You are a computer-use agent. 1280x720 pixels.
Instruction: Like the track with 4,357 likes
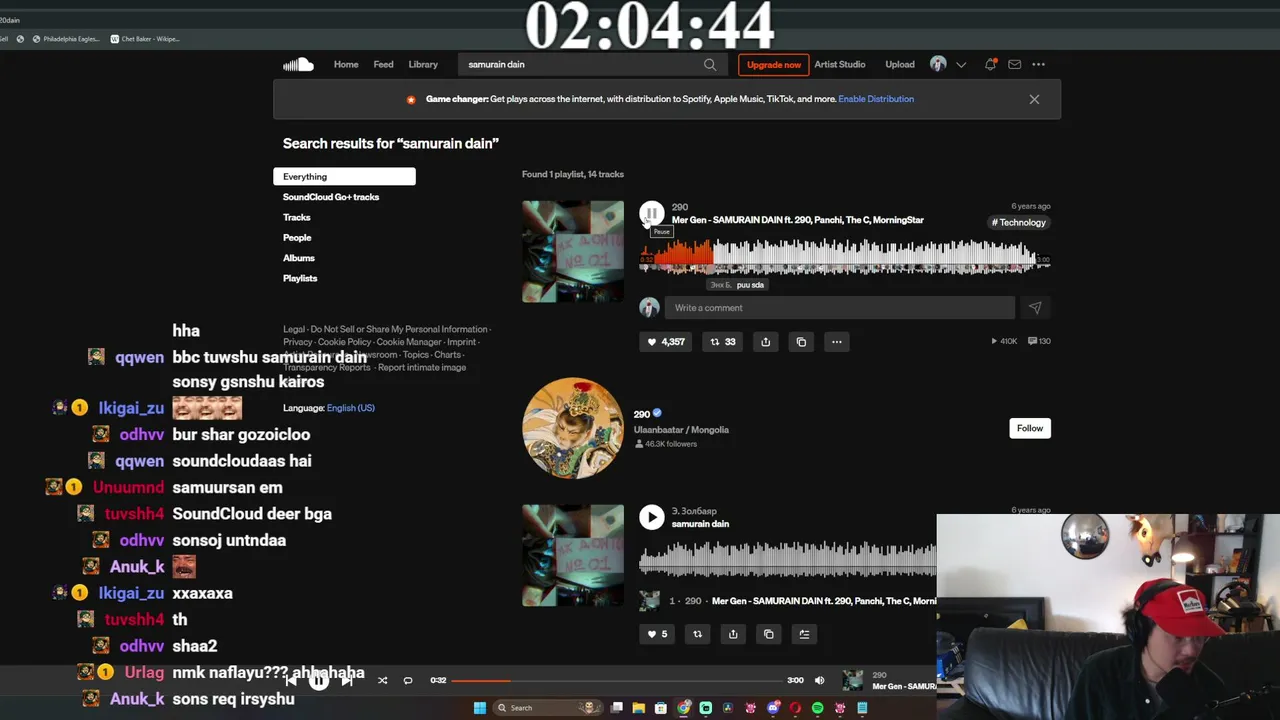coord(665,342)
